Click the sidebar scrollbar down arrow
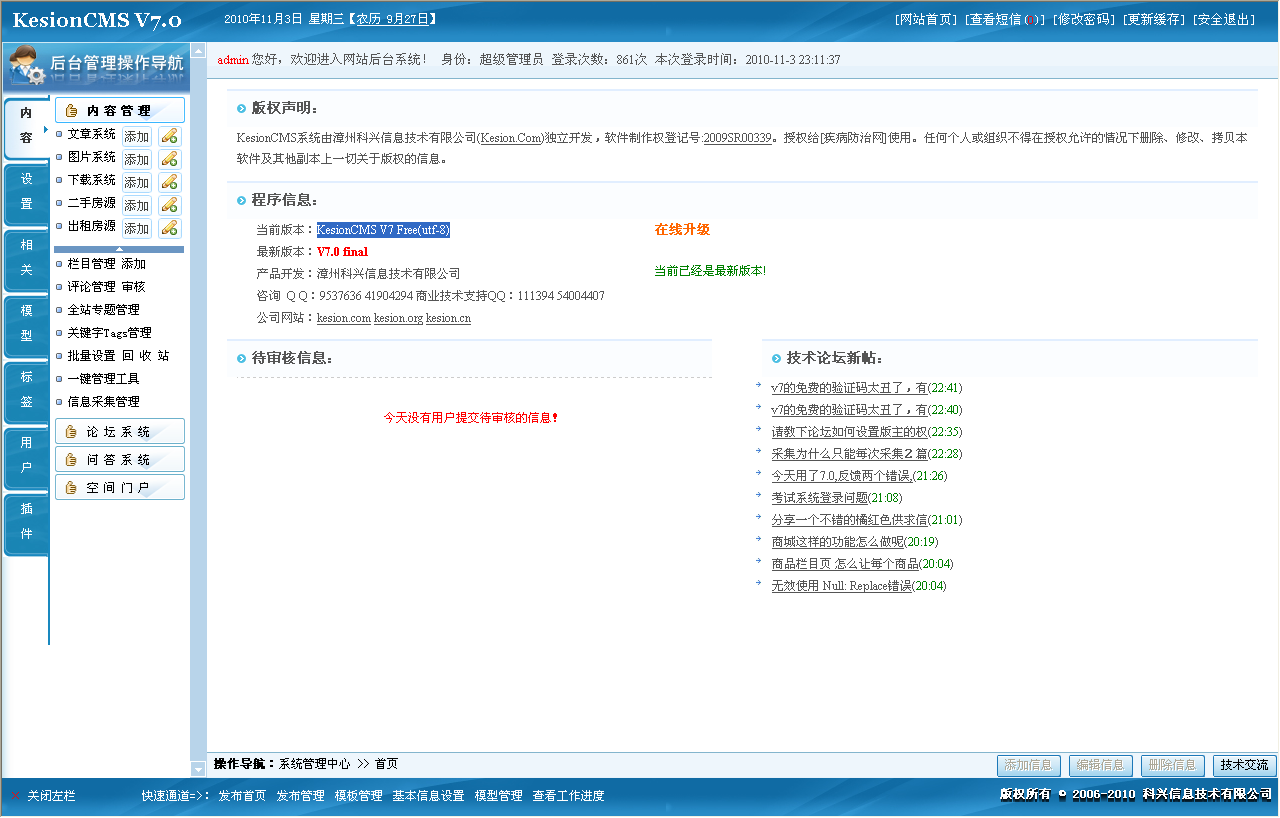 point(198,769)
